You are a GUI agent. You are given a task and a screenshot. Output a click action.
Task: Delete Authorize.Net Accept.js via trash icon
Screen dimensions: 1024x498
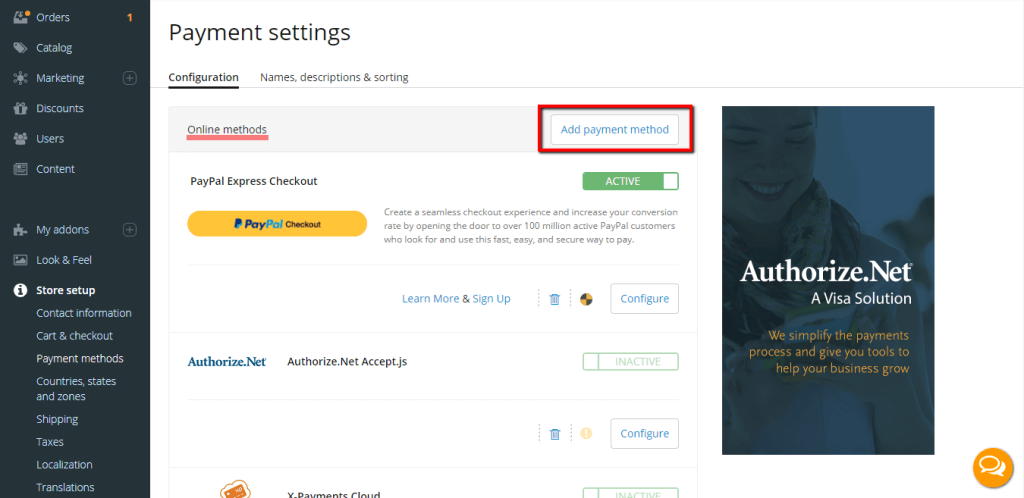(x=554, y=433)
